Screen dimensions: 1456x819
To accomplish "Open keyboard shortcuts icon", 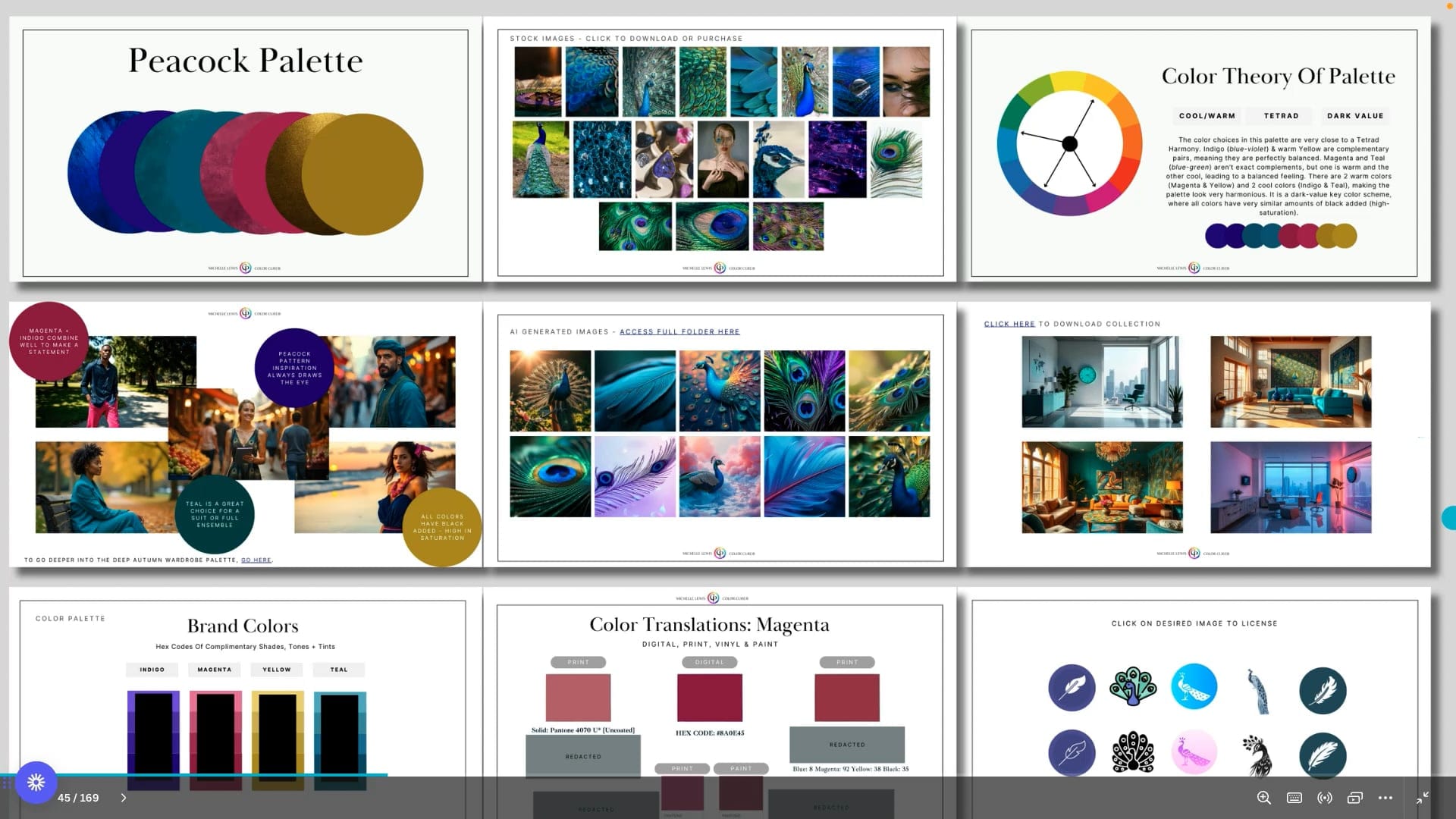I will 1294,798.
